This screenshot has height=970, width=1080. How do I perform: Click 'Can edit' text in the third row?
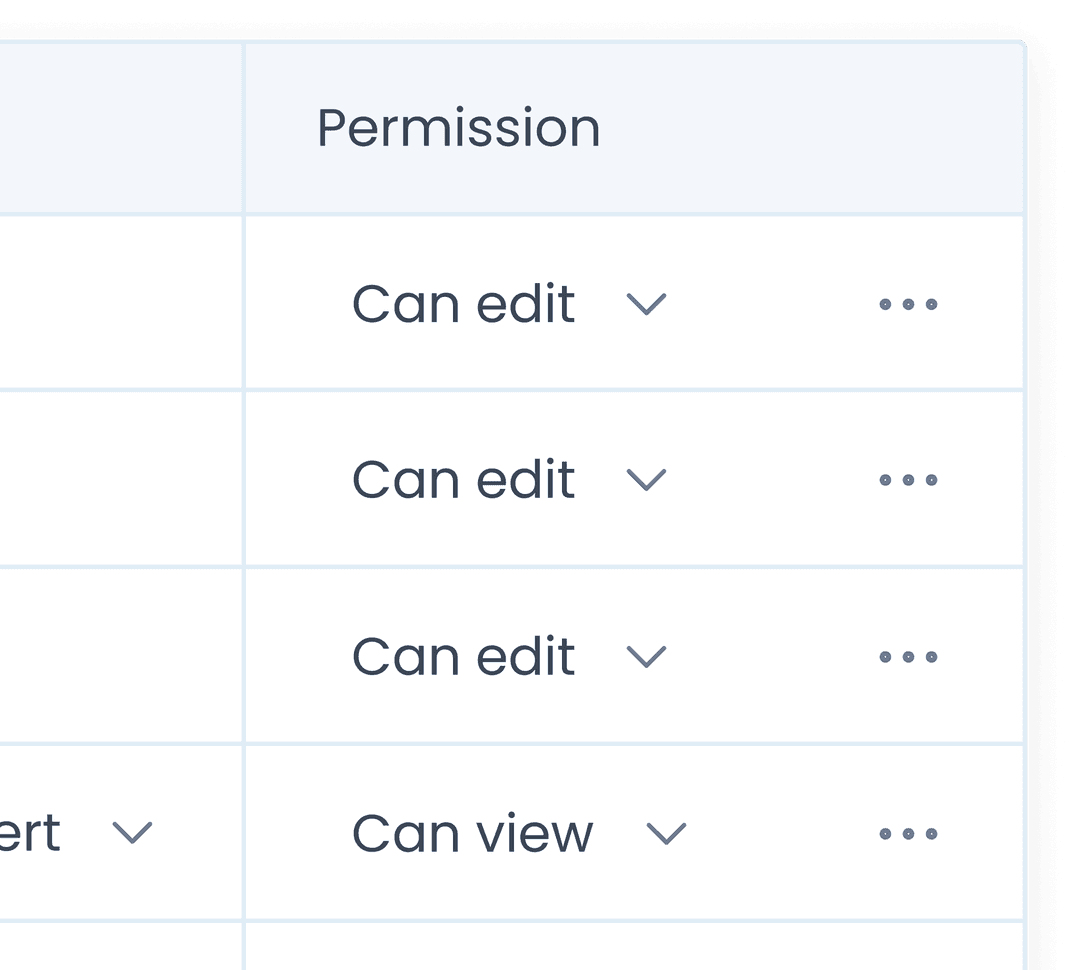(x=463, y=657)
